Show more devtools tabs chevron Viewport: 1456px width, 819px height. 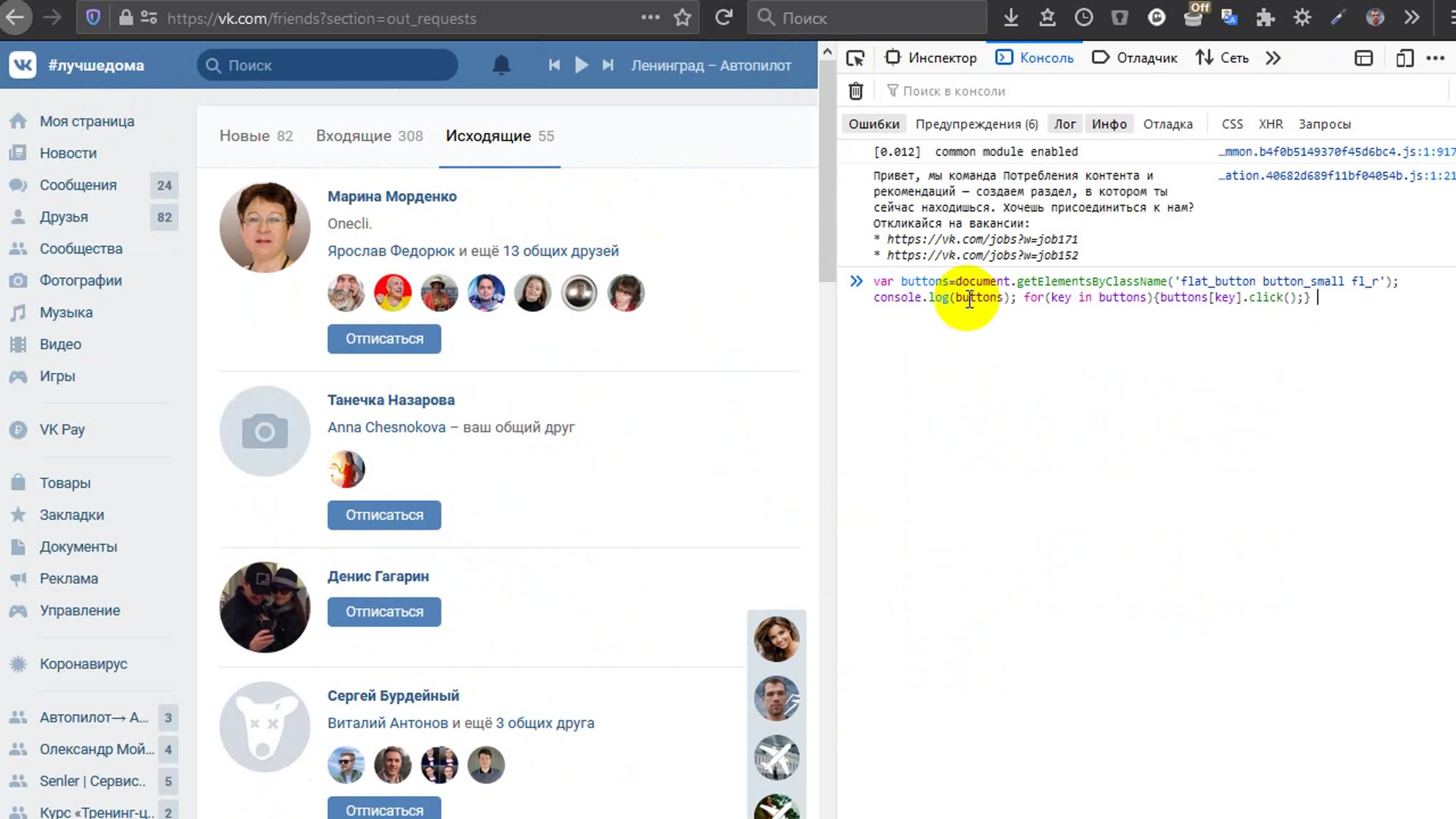pyautogui.click(x=1273, y=58)
